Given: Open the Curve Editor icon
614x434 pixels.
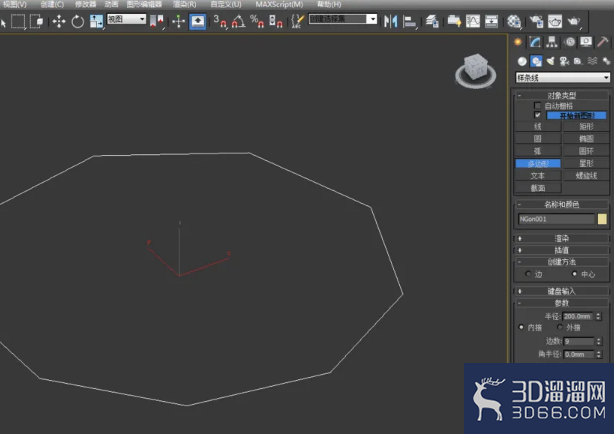Looking at the screenshot, I should point(473,21).
